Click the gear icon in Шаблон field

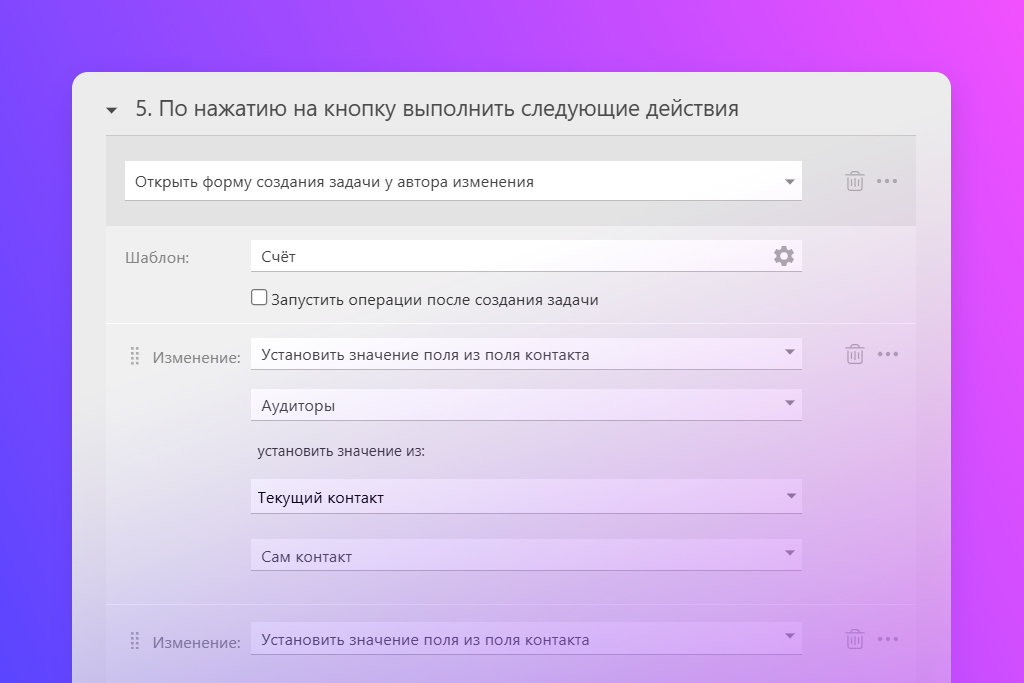[x=784, y=256]
